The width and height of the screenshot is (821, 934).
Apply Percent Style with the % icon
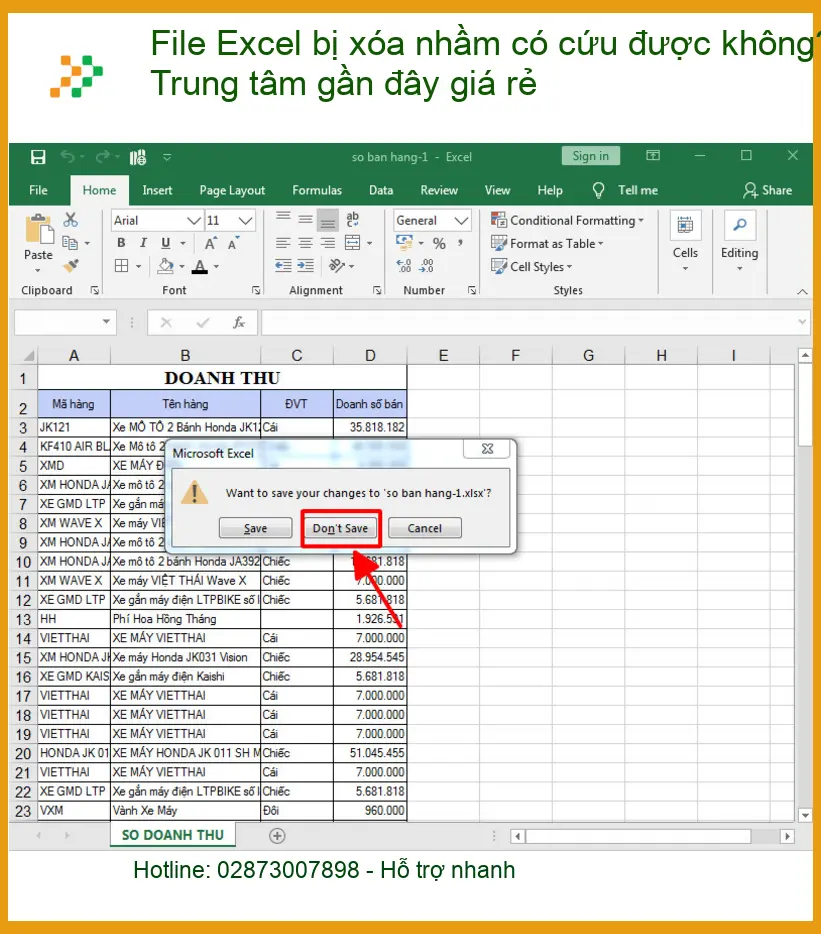pos(439,244)
